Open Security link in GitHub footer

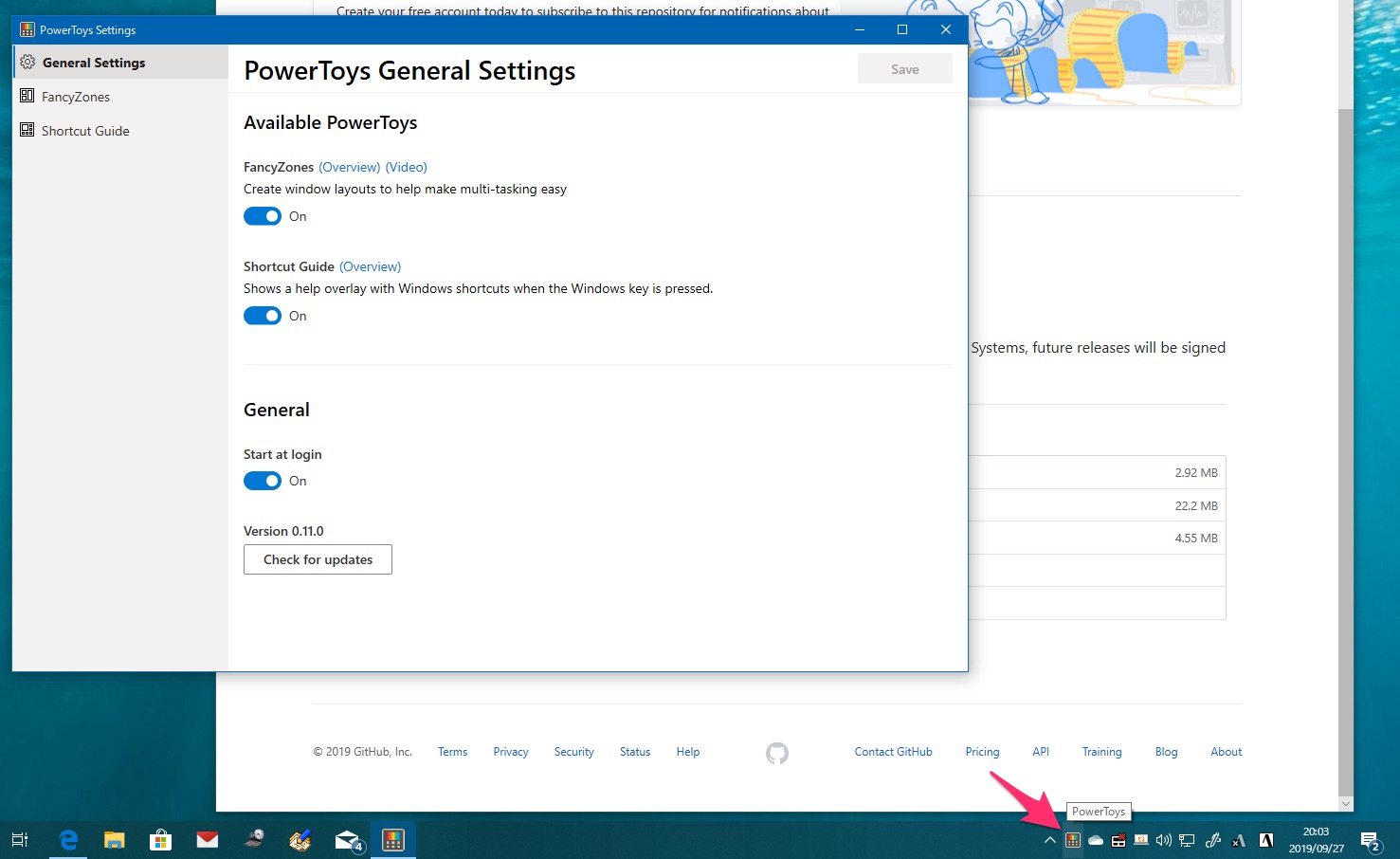click(574, 752)
